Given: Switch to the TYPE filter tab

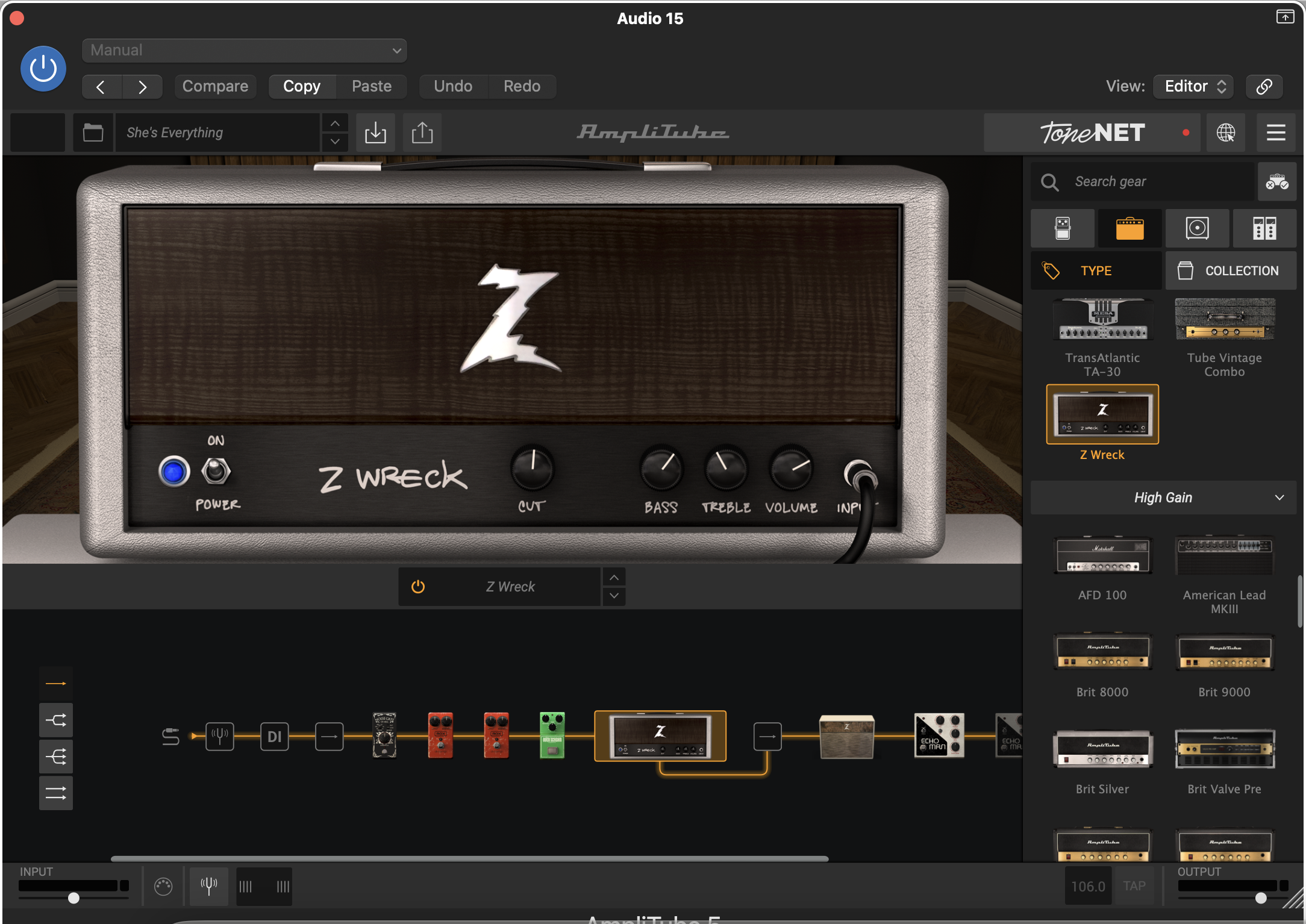Looking at the screenshot, I should pos(1096,271).
